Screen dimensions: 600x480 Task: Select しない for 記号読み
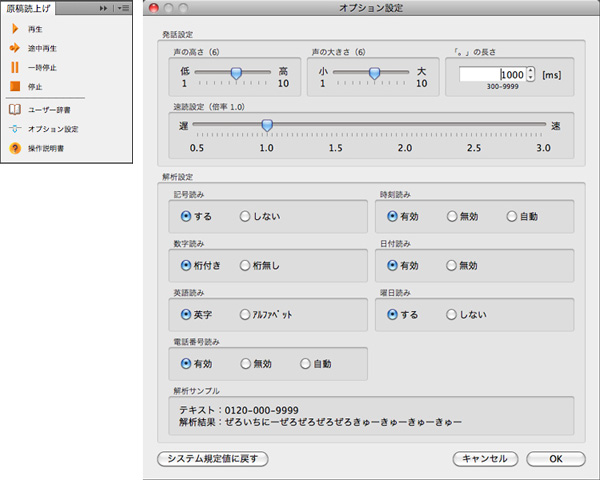click(x=246, y=215)
